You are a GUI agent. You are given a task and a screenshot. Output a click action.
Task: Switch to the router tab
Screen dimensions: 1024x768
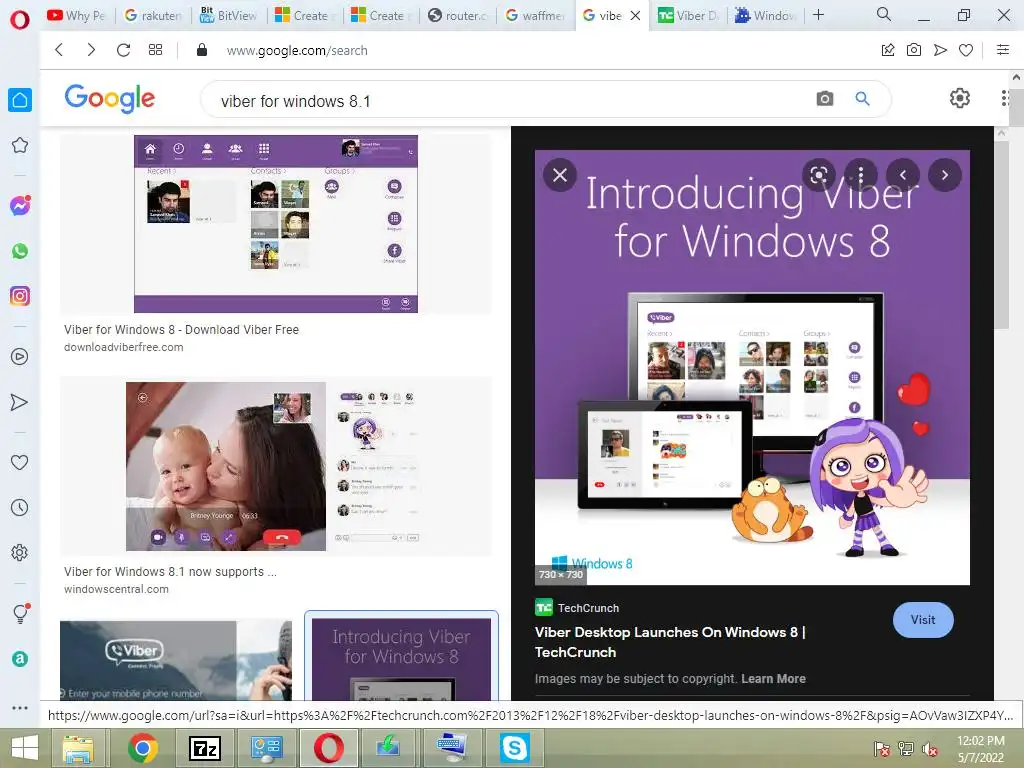coord(458,15)
